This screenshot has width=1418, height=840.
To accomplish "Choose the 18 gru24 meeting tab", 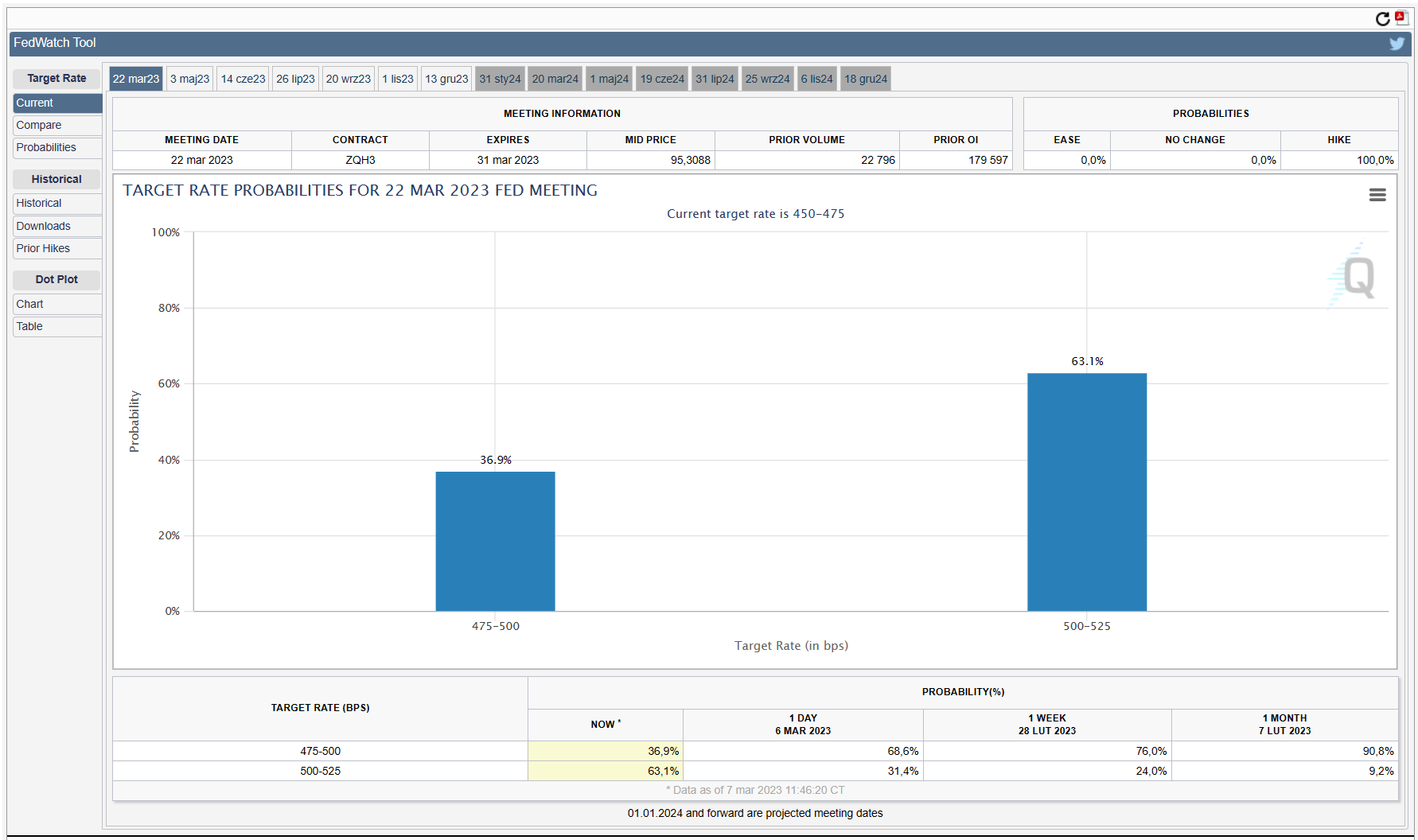I will tap(866, 79).
